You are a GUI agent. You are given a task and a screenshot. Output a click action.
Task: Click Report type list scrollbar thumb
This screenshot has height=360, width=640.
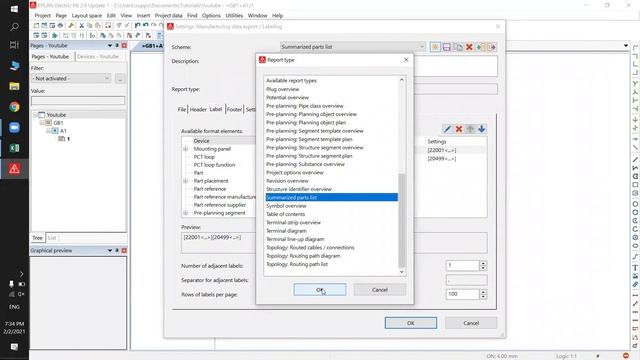402,220
